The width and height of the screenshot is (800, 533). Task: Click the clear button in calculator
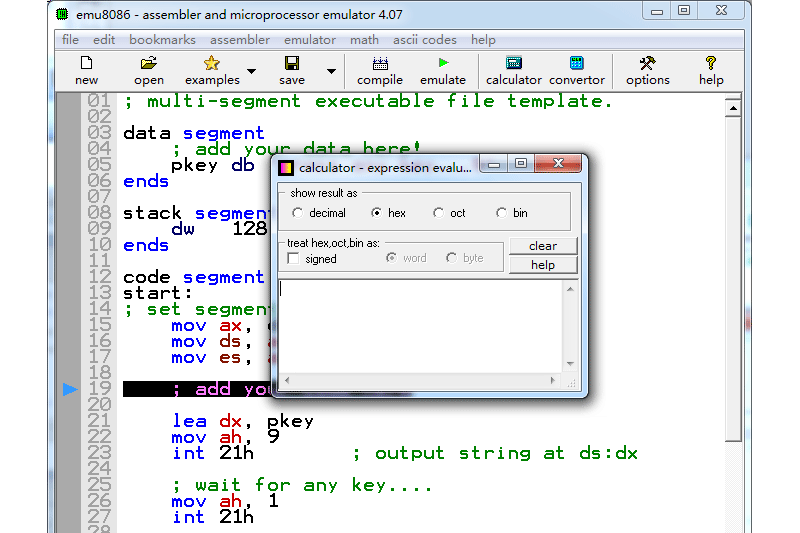(x=543, y=246)
